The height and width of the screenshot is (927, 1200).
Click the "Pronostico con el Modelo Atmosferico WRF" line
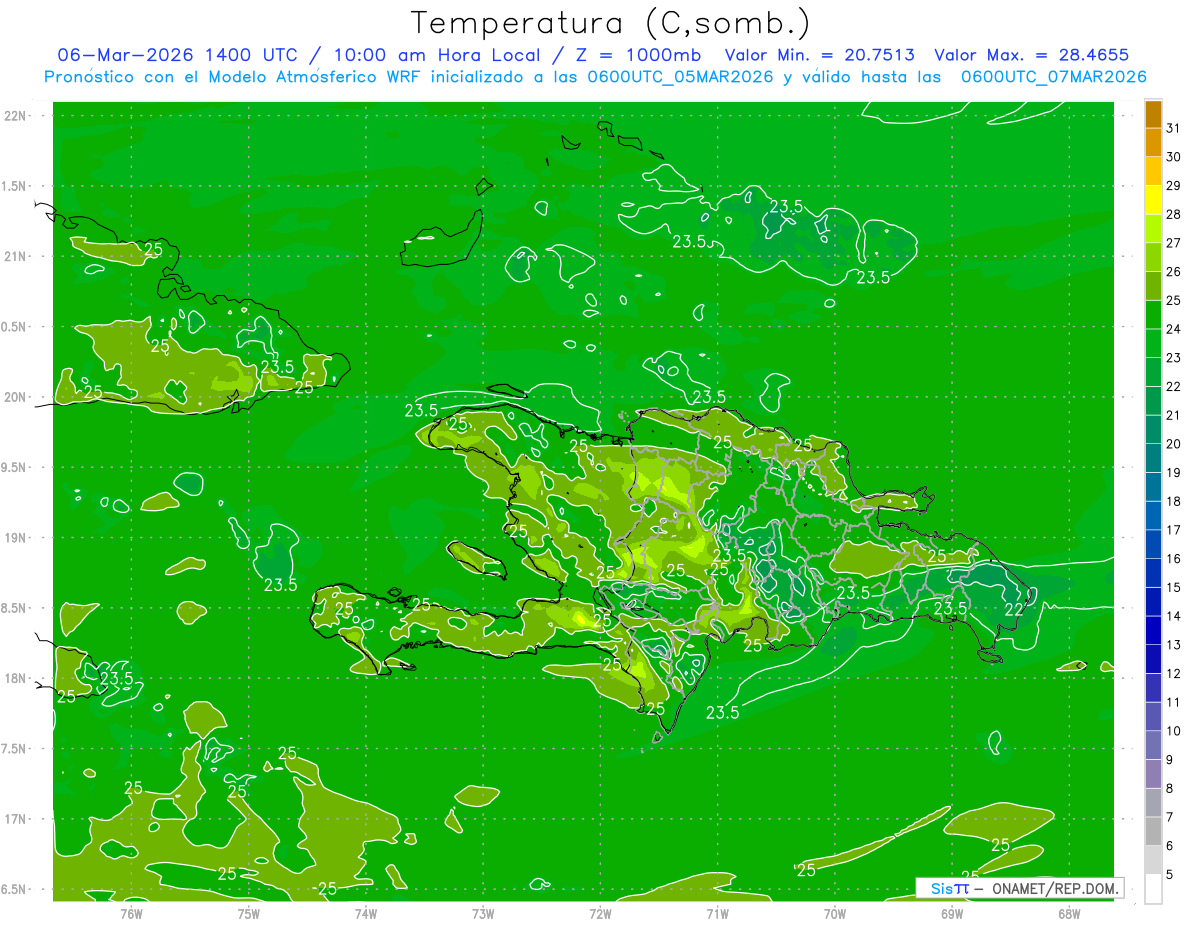595,77
